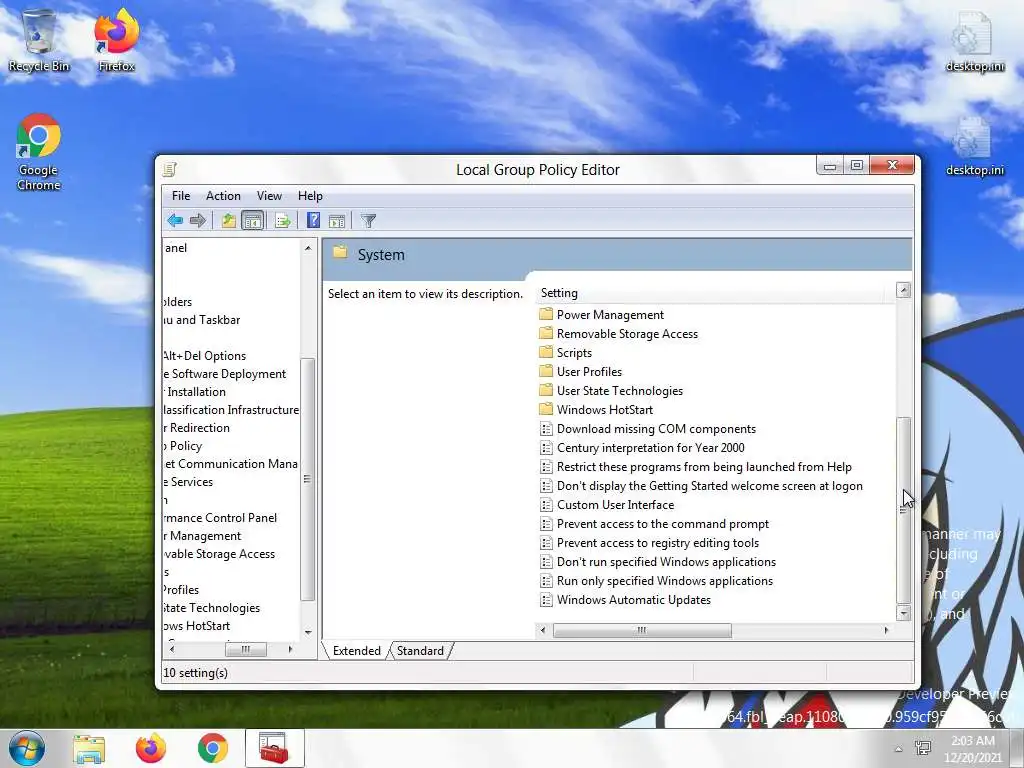This screenshot has height=768, width=1024.
Task: Open the View menu
Action: (269, 196)
